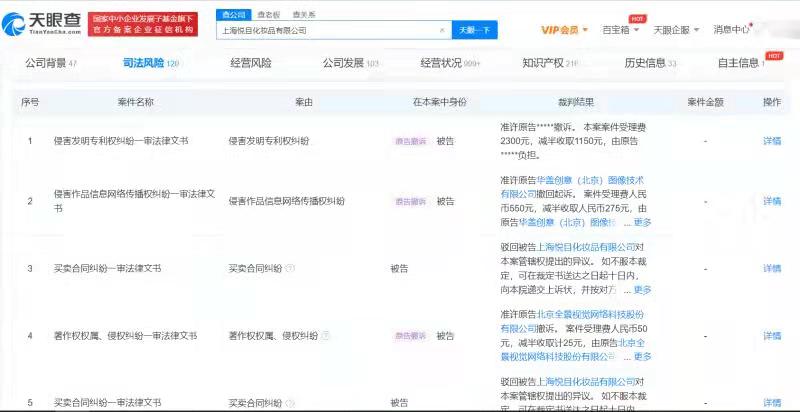
Task: Click the 裁判结果 column header
Action: [x=576, y=102]
